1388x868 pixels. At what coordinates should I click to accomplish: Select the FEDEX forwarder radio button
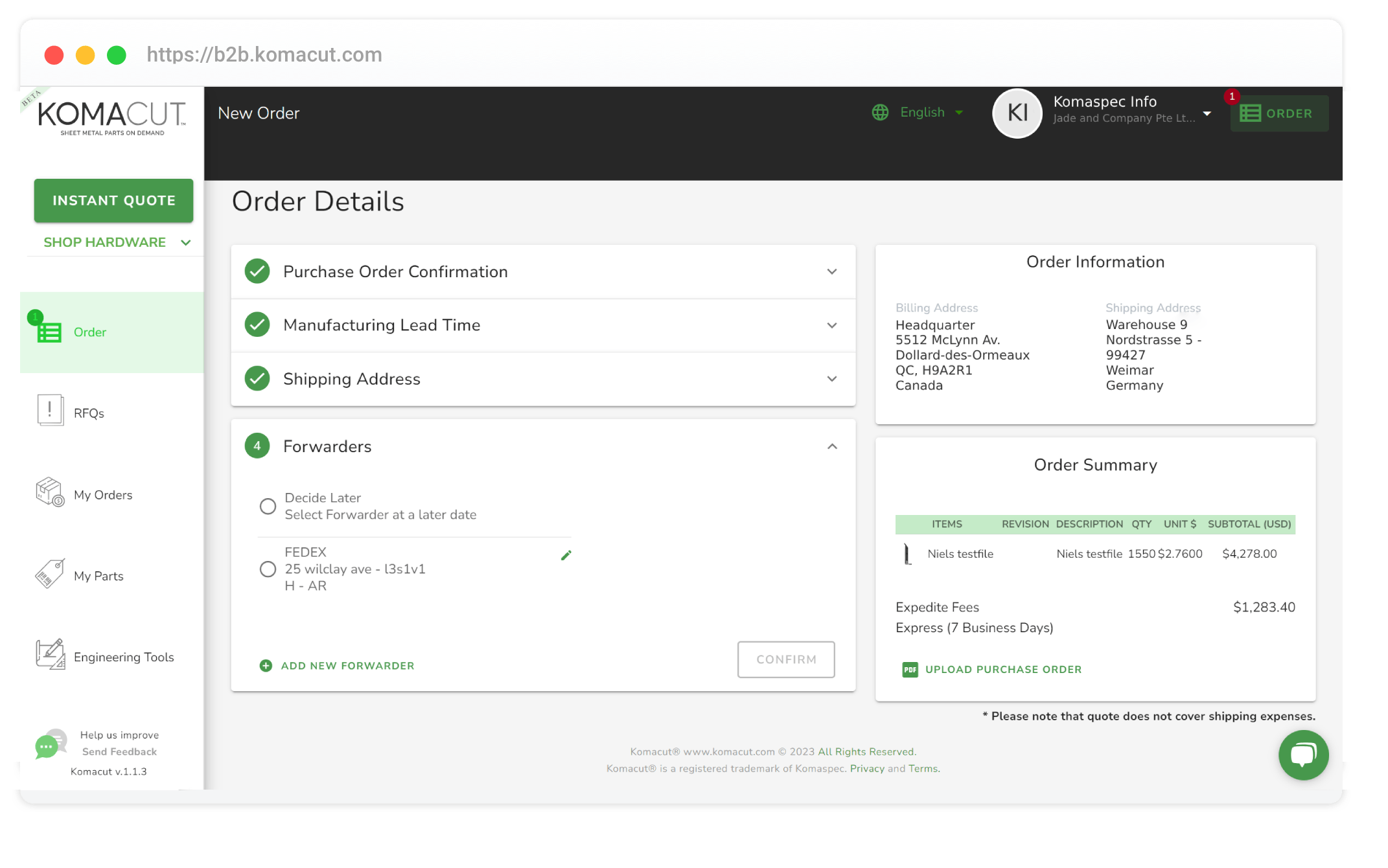click(268, 569)
